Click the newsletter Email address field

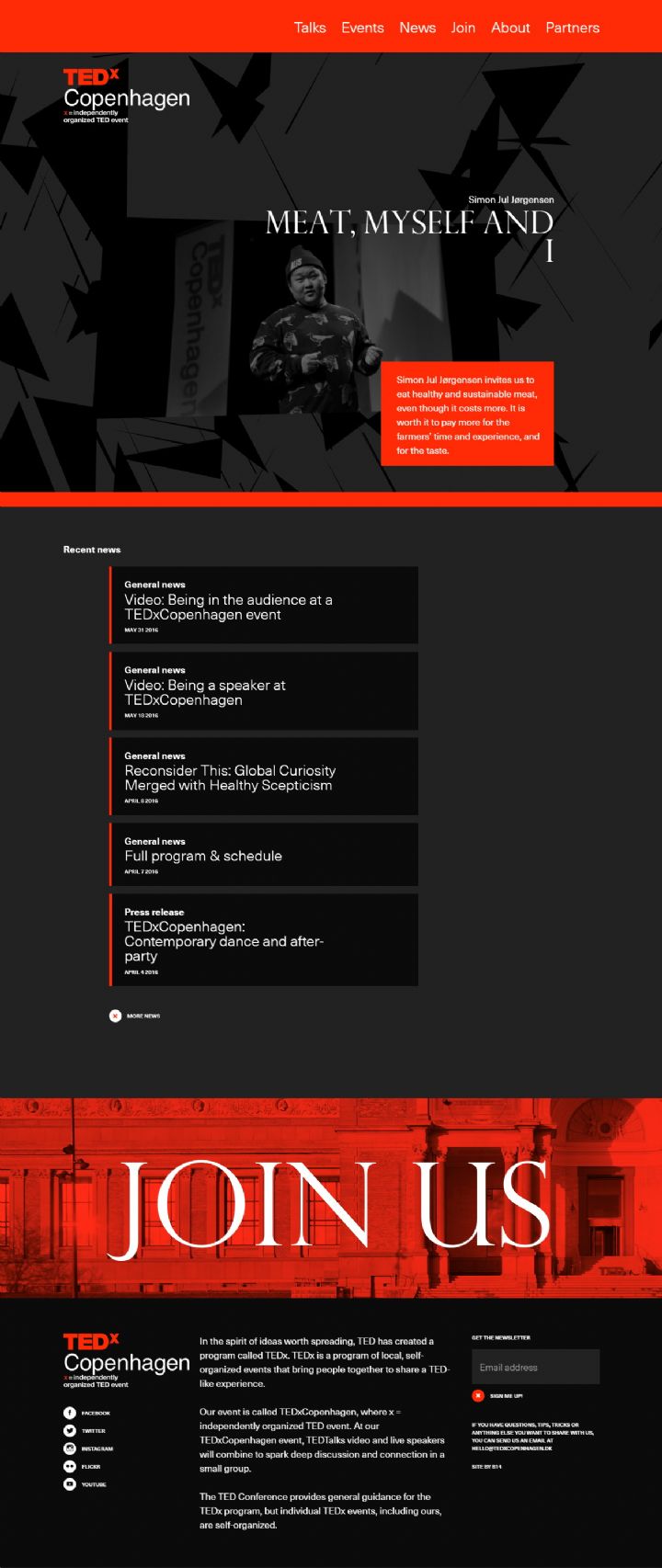535,1367
